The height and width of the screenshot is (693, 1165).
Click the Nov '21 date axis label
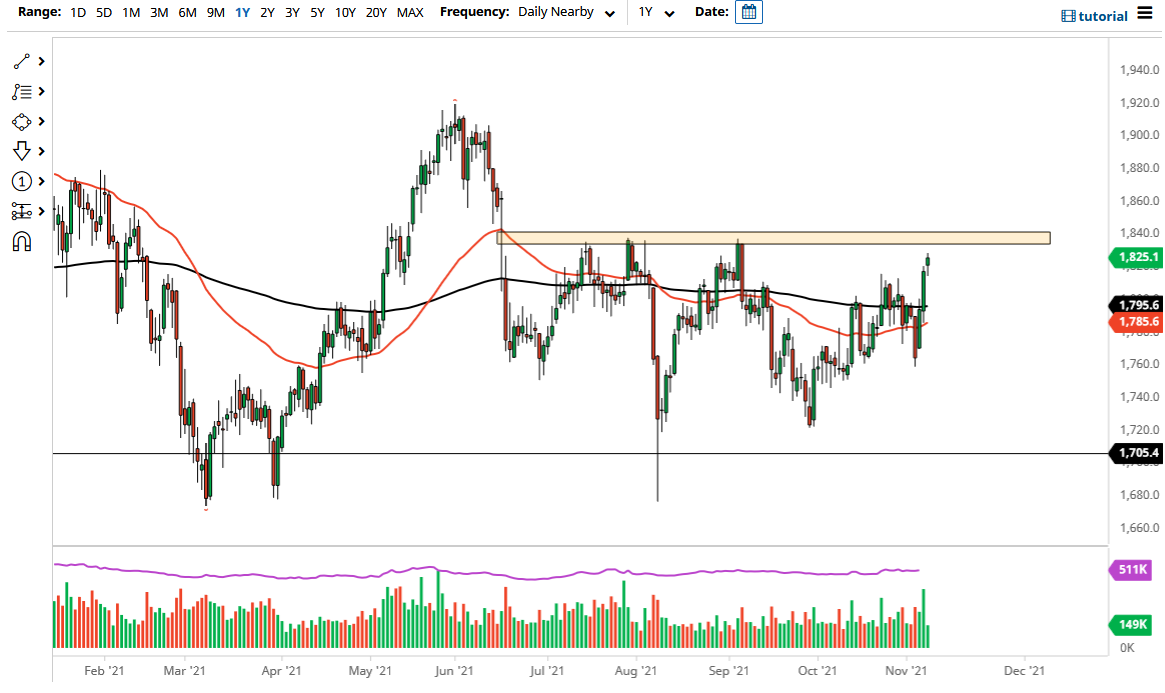coord(906,671)
